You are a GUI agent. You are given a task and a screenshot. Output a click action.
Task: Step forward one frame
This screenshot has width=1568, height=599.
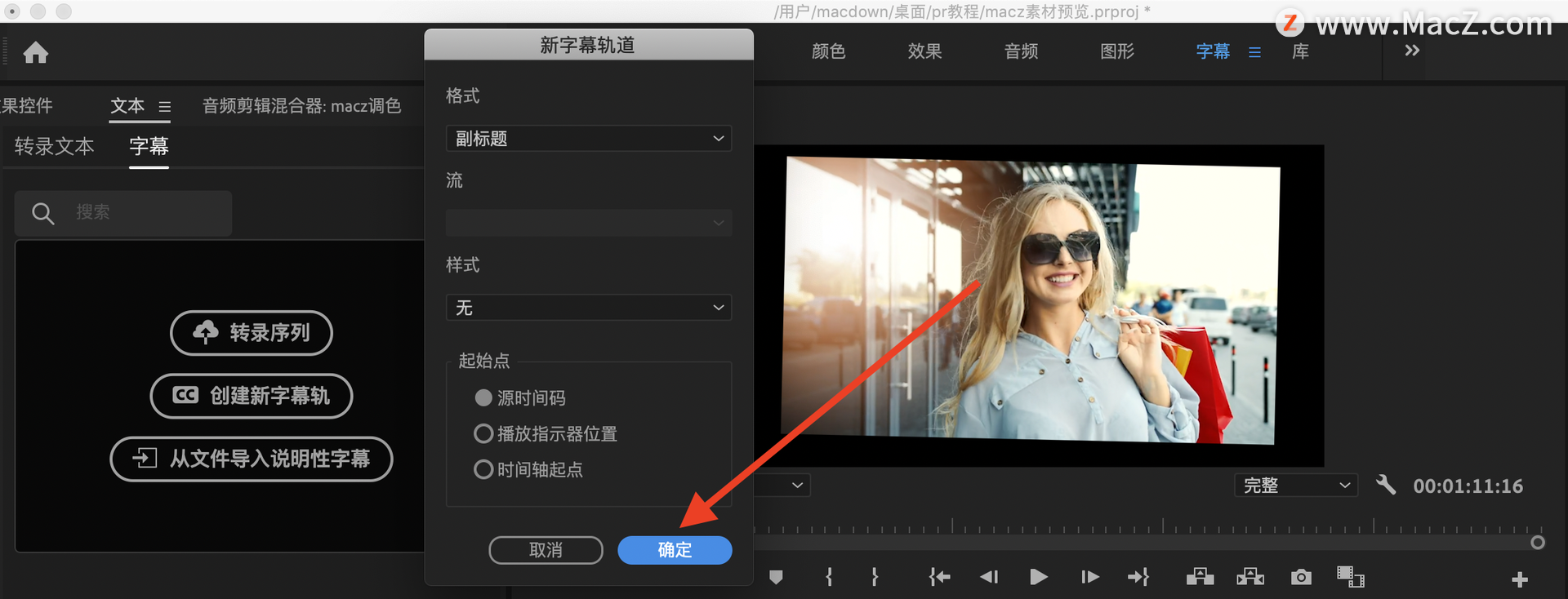1089,577
